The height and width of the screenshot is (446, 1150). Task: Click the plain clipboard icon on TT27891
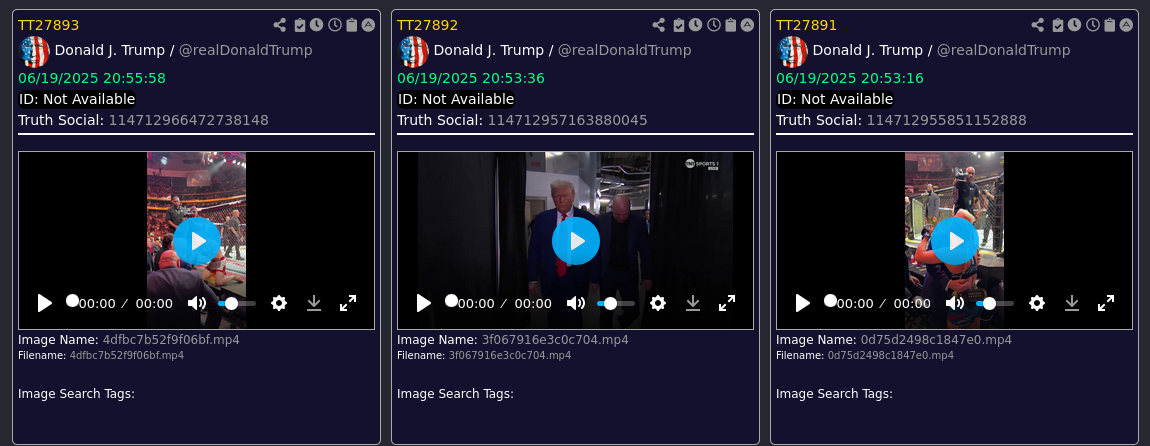coord(1110,25)
